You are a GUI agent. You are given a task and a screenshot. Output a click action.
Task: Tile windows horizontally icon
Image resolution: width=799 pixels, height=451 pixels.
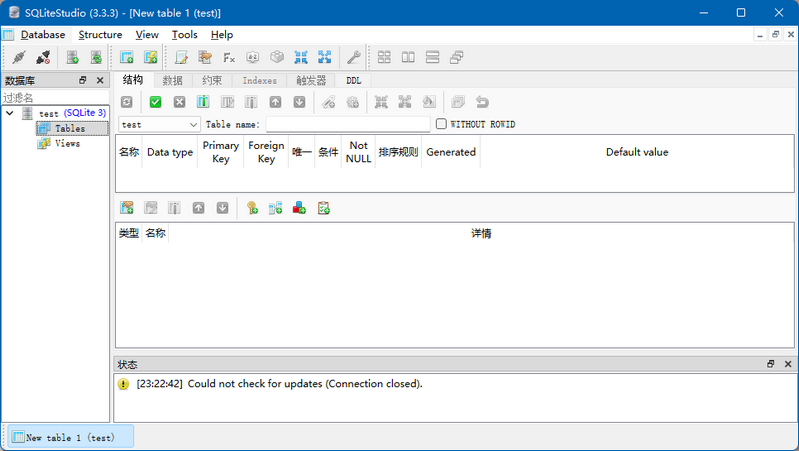pos(408,57)
